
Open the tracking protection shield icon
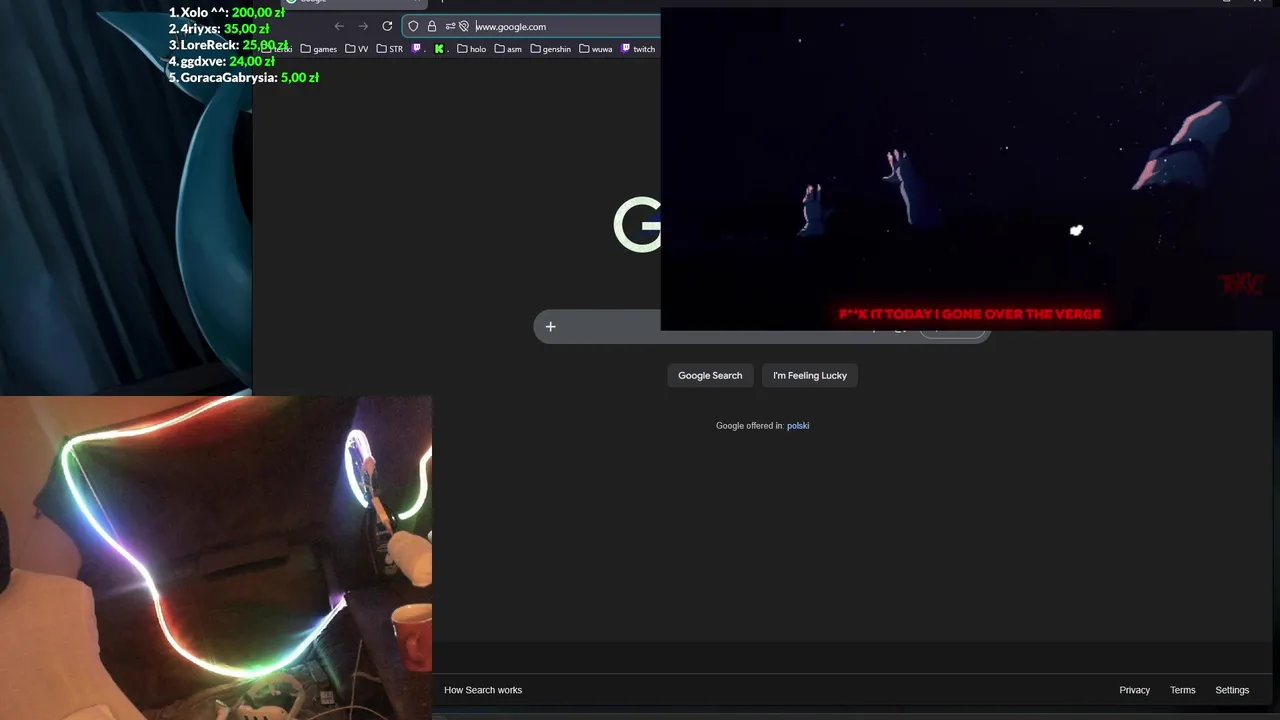pos(413,26)
